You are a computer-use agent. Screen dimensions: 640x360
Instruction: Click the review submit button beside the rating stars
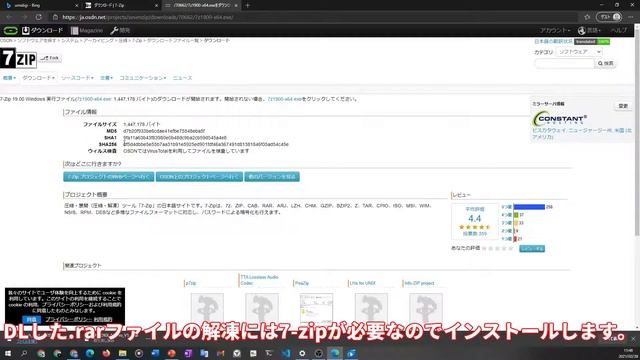[532, 249]
